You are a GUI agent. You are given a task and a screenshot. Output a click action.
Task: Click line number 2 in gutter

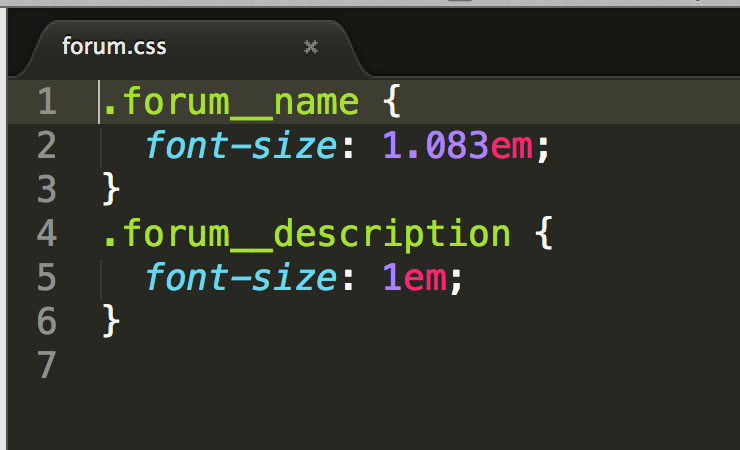pyautogui.click(x=47, y=145)
